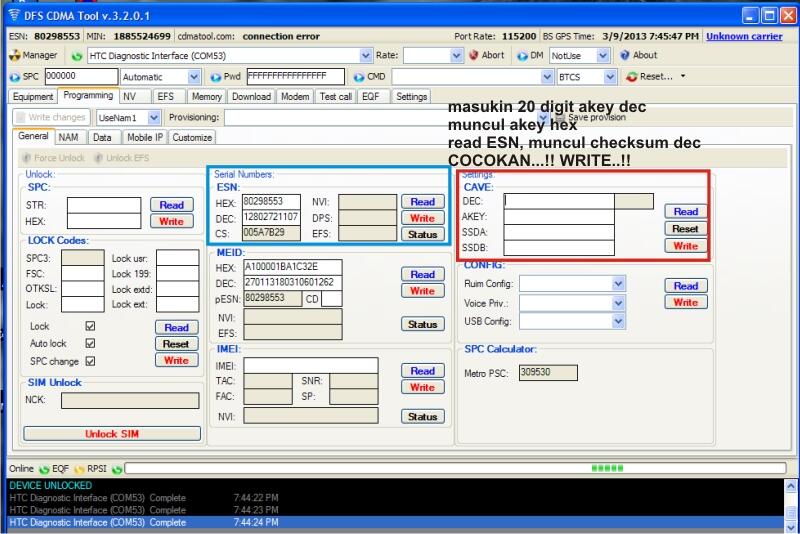
Task: Open the Rate dropdown
Action: point(457,55)
